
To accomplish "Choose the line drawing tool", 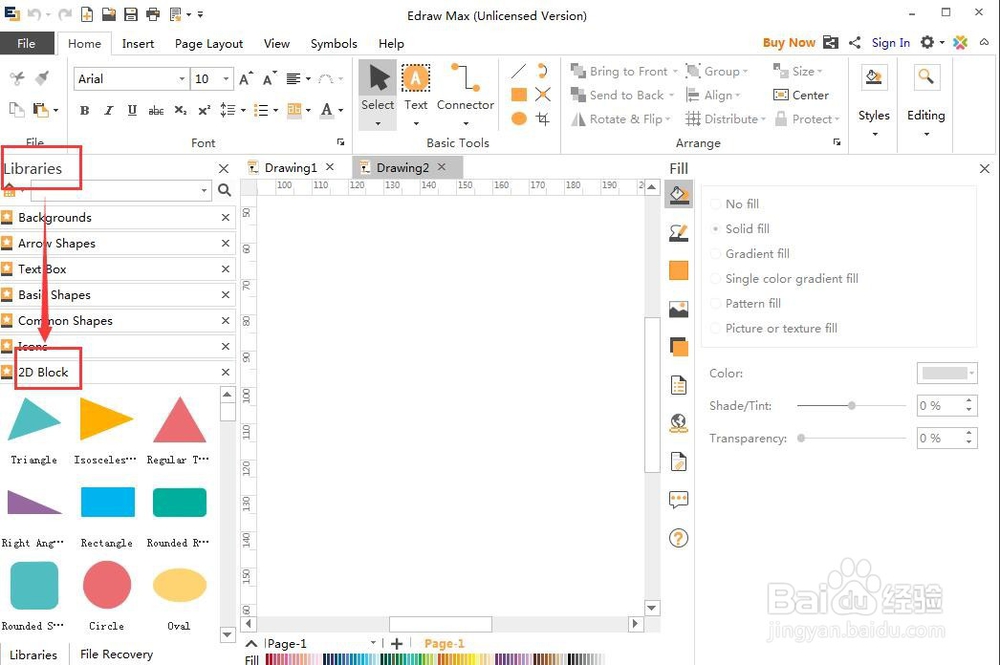I will click(518, 71).
